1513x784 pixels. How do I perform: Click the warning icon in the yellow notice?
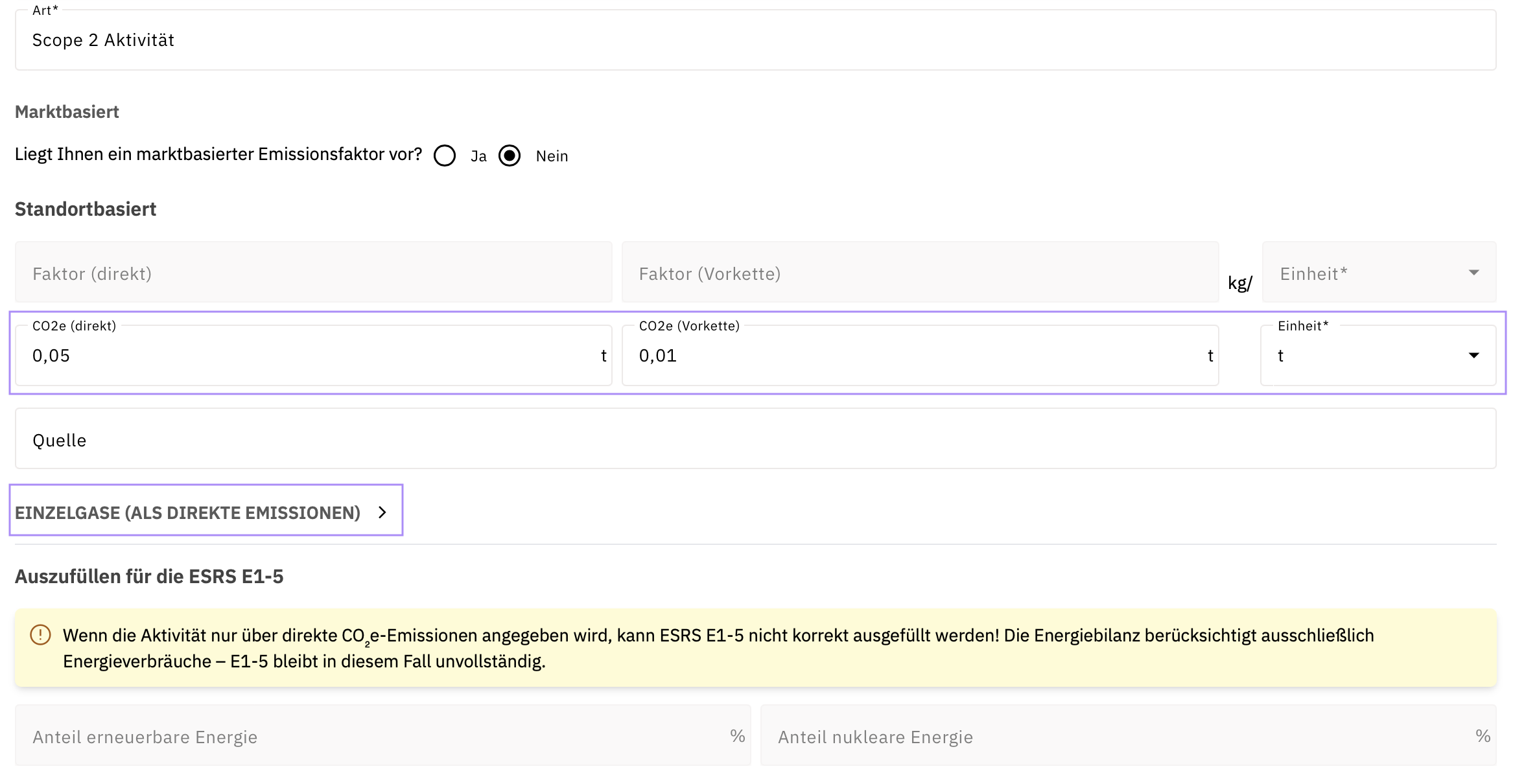(x=40, y=635)
